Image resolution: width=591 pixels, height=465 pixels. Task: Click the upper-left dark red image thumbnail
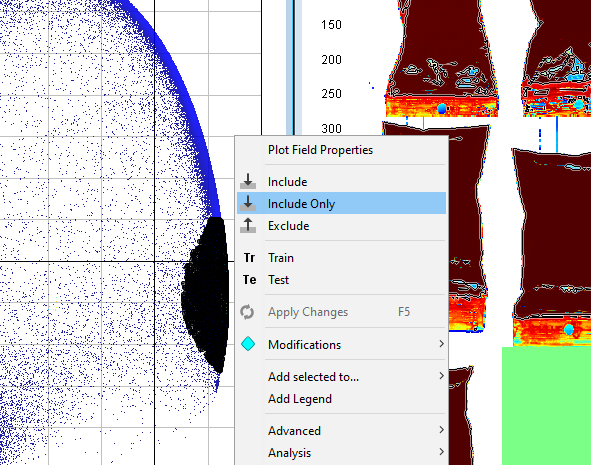[442, 58]
